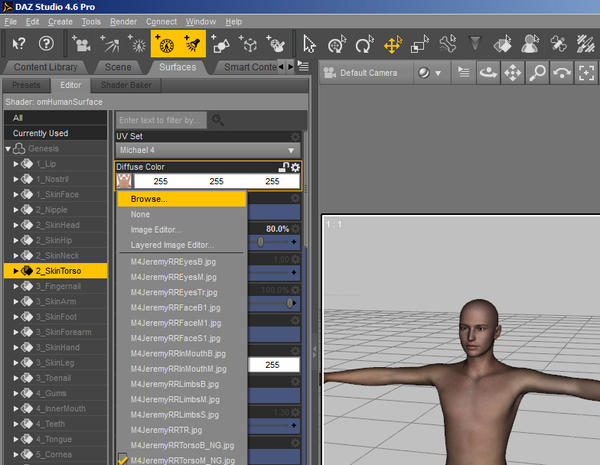Screen dimensions: 600x465
Task: Click the viewport pan arrows icon
Action: (512, 72)
